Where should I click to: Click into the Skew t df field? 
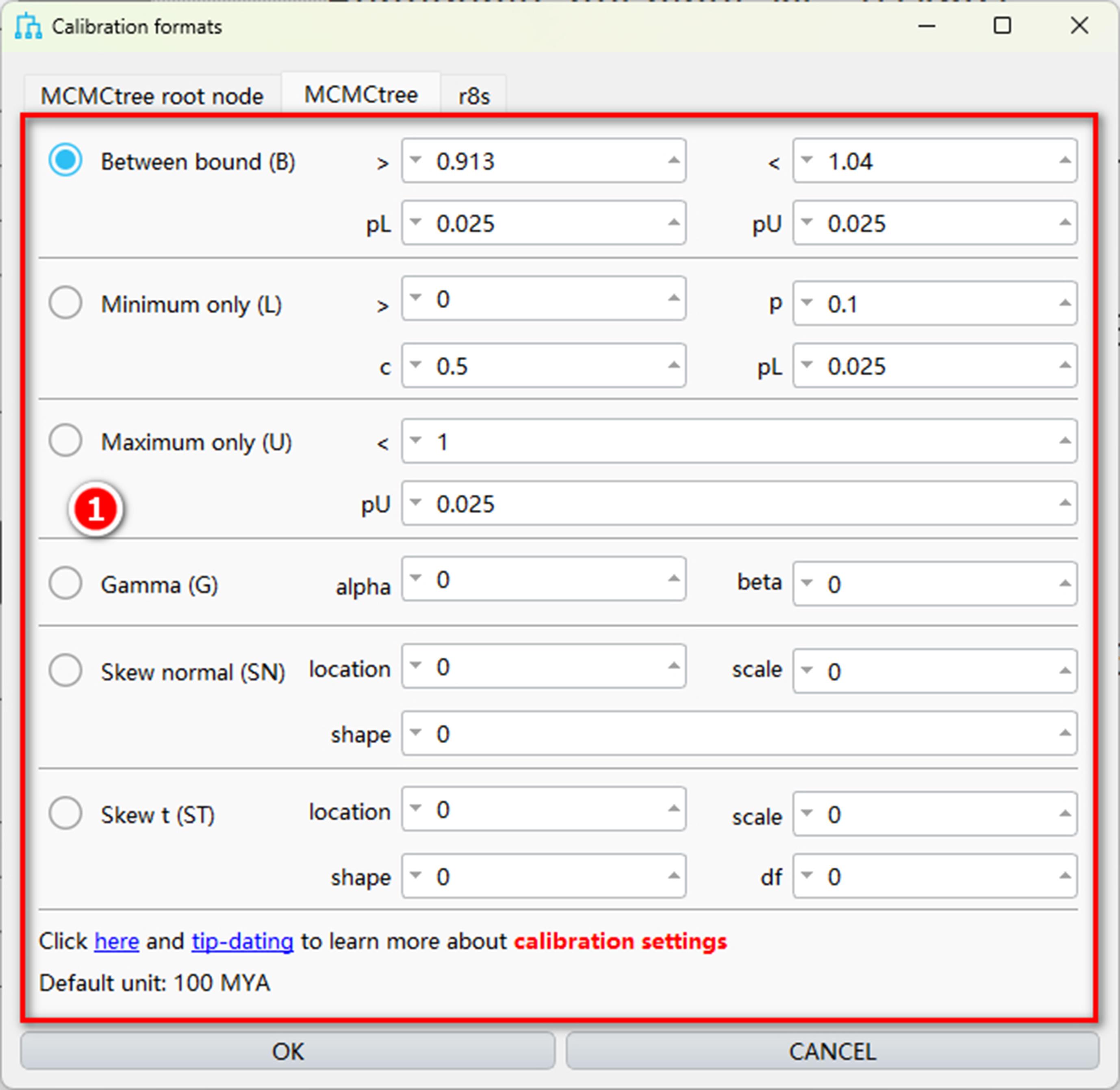point(935,876)
